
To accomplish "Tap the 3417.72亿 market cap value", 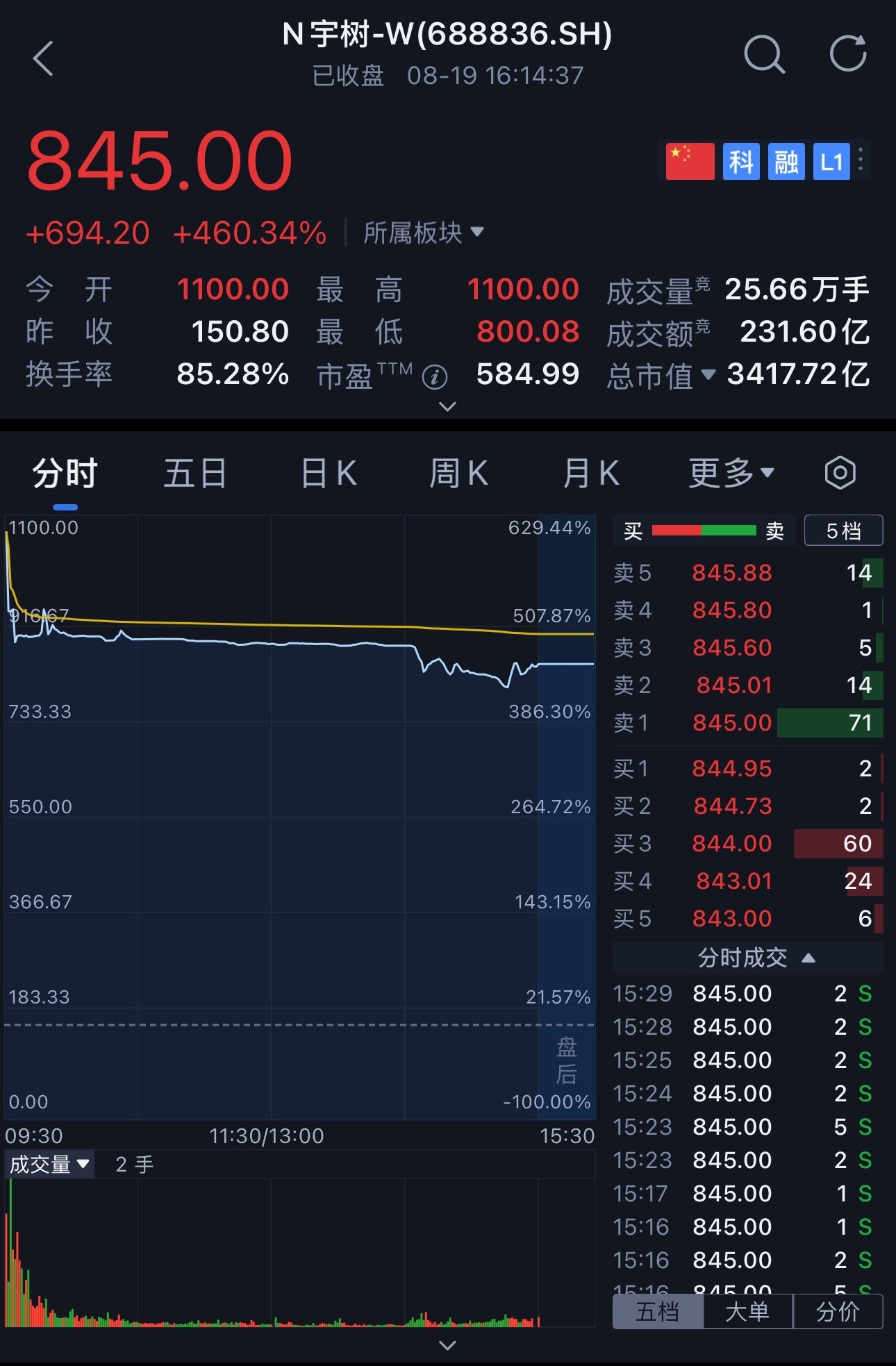I will (x=799, y=374).
